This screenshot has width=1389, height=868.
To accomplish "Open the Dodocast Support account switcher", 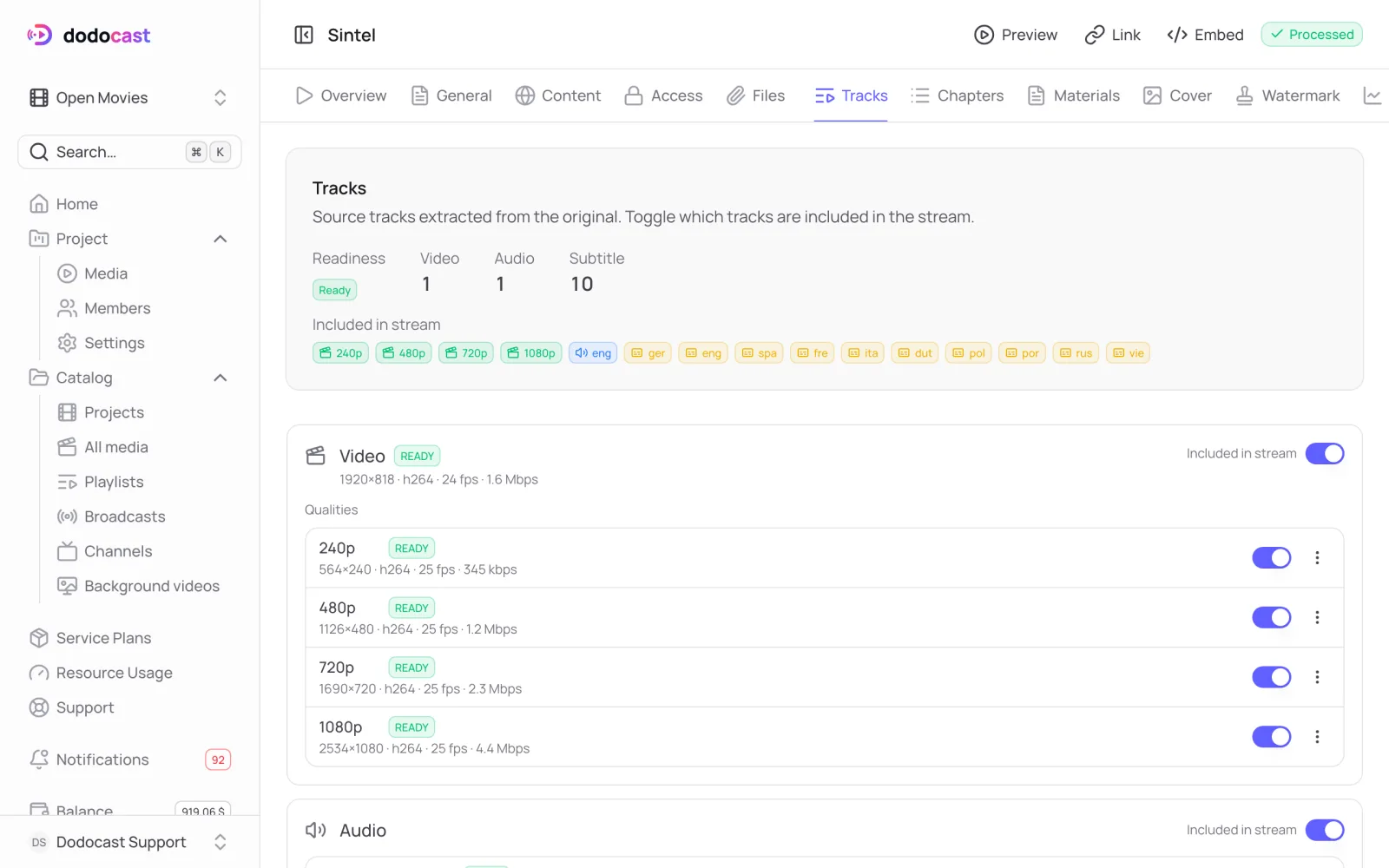I will point(130,842).
